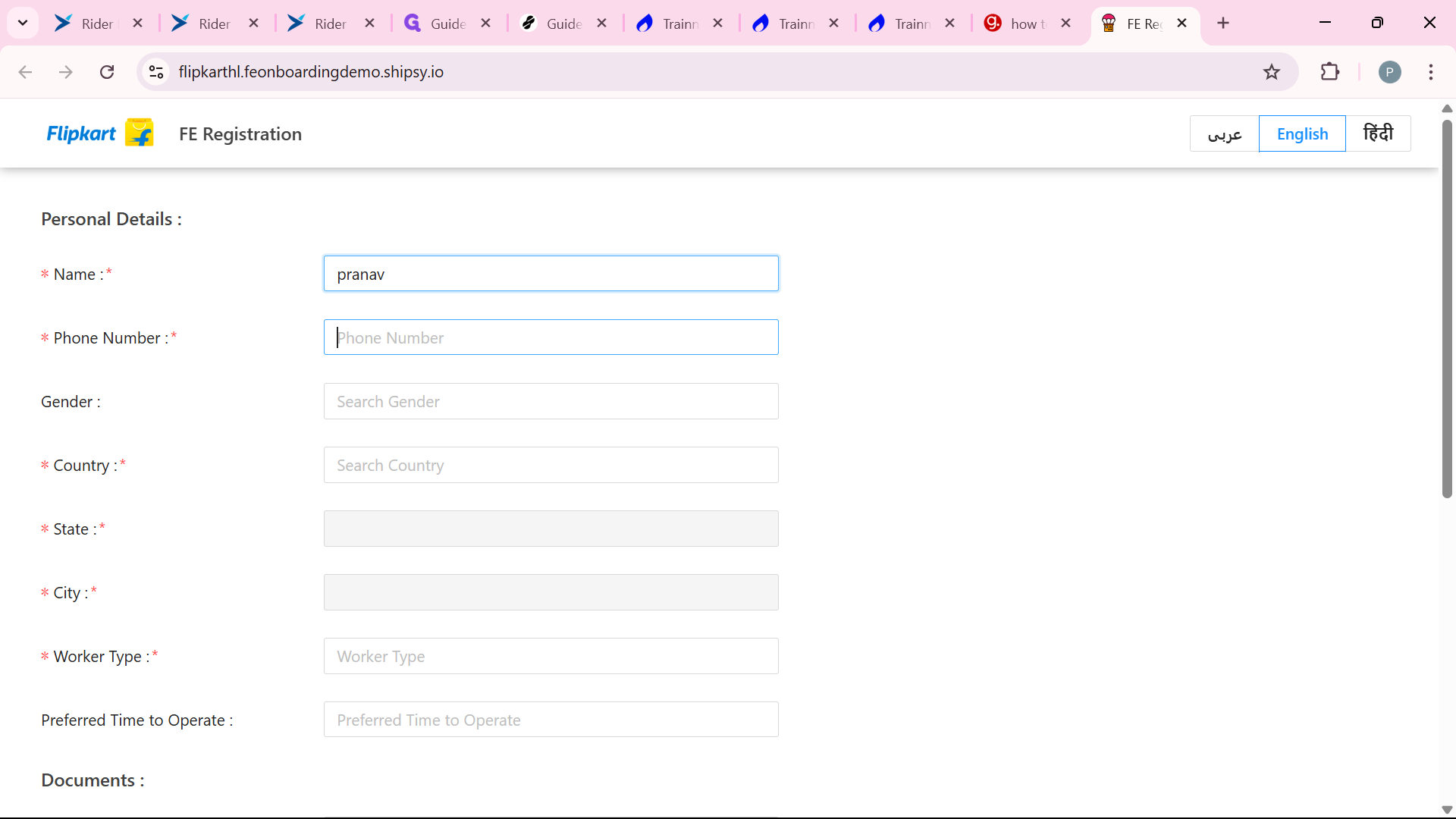Close the 'how t' tab
Image resolution: width=1456 pixels, height=819 pixels.
click(1066, 24)
